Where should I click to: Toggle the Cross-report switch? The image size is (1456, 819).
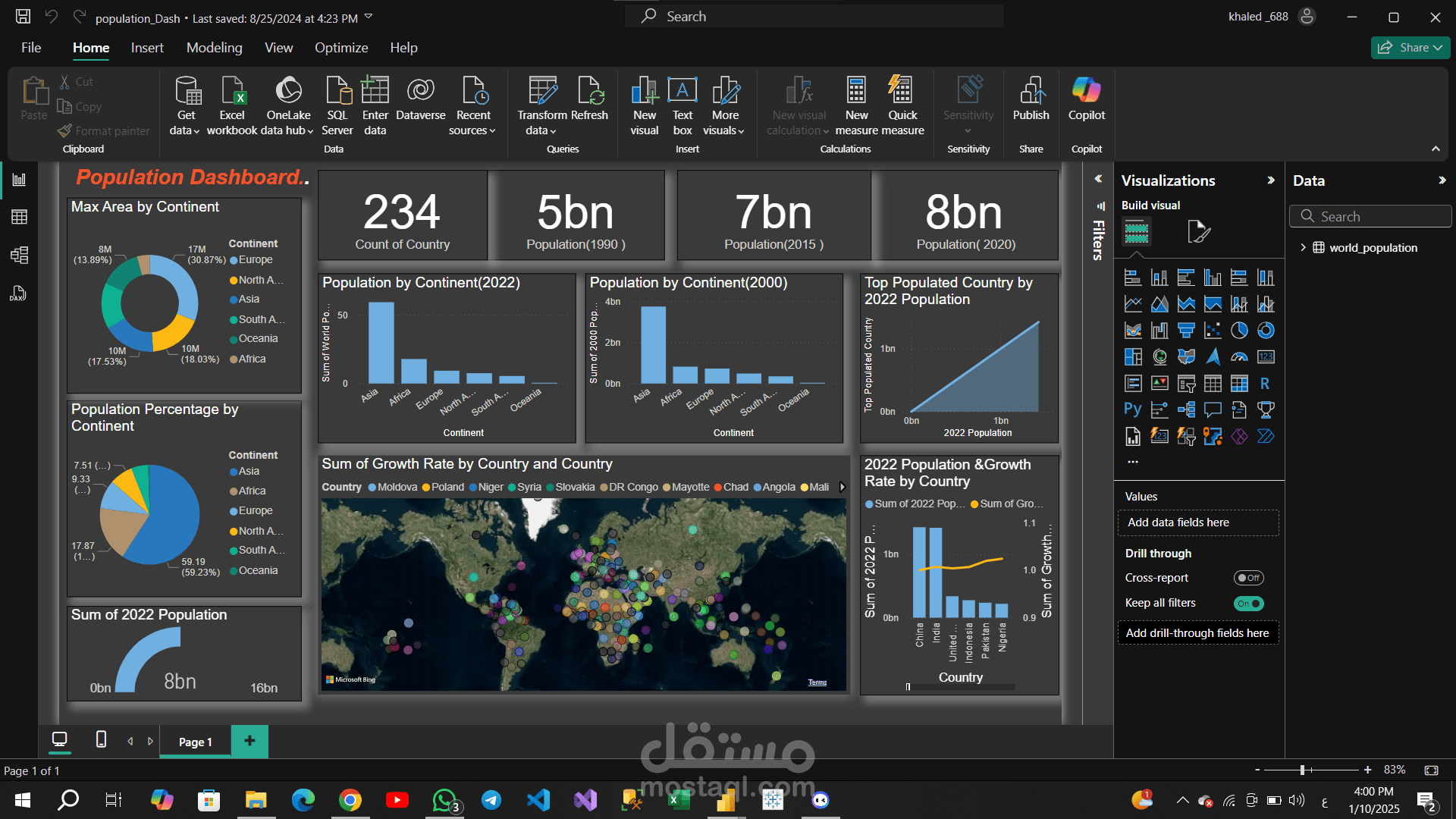pos(1248,578)
